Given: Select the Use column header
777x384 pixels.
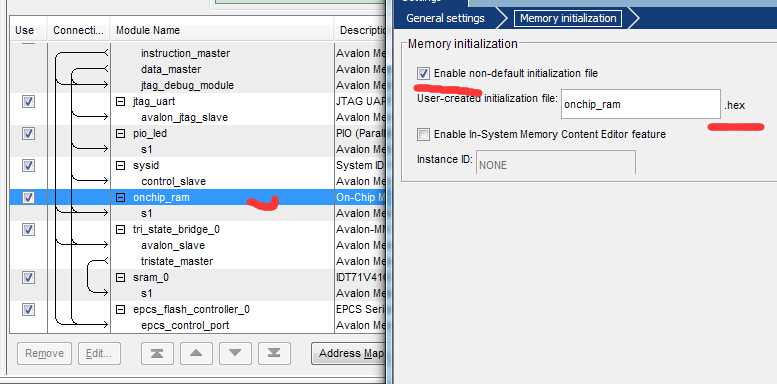Looking at the screenshot, I should pyautogui.click(x=25, y=30).
